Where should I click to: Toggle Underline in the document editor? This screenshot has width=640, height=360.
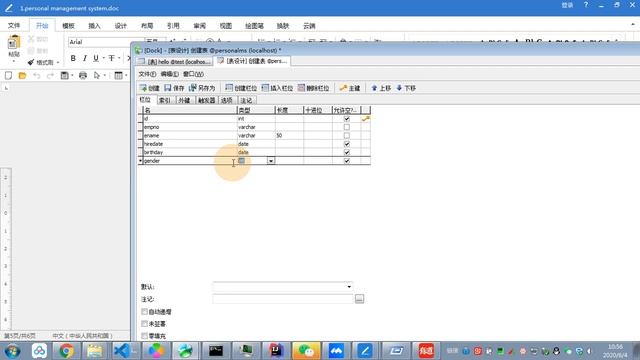[96, 58]
